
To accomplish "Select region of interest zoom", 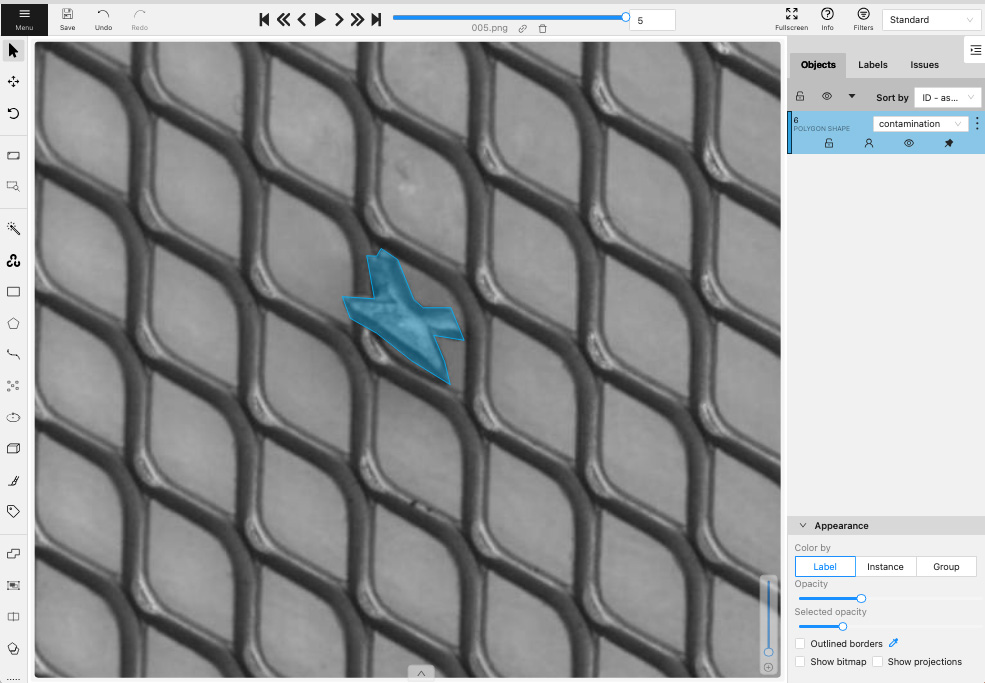I will click(x=13, y=187).
